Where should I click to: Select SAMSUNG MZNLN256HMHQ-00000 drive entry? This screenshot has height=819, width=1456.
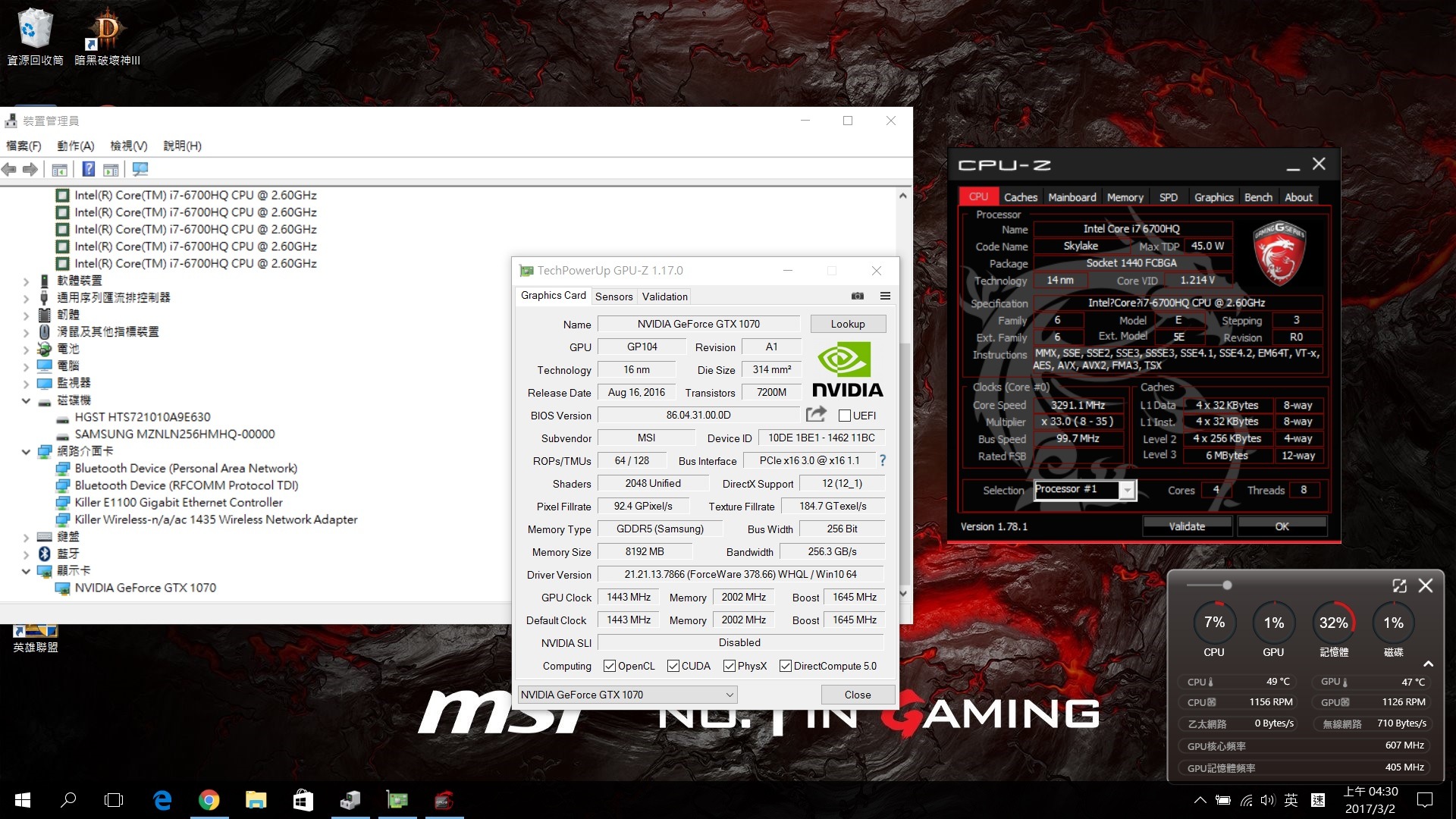click(174, 435)
